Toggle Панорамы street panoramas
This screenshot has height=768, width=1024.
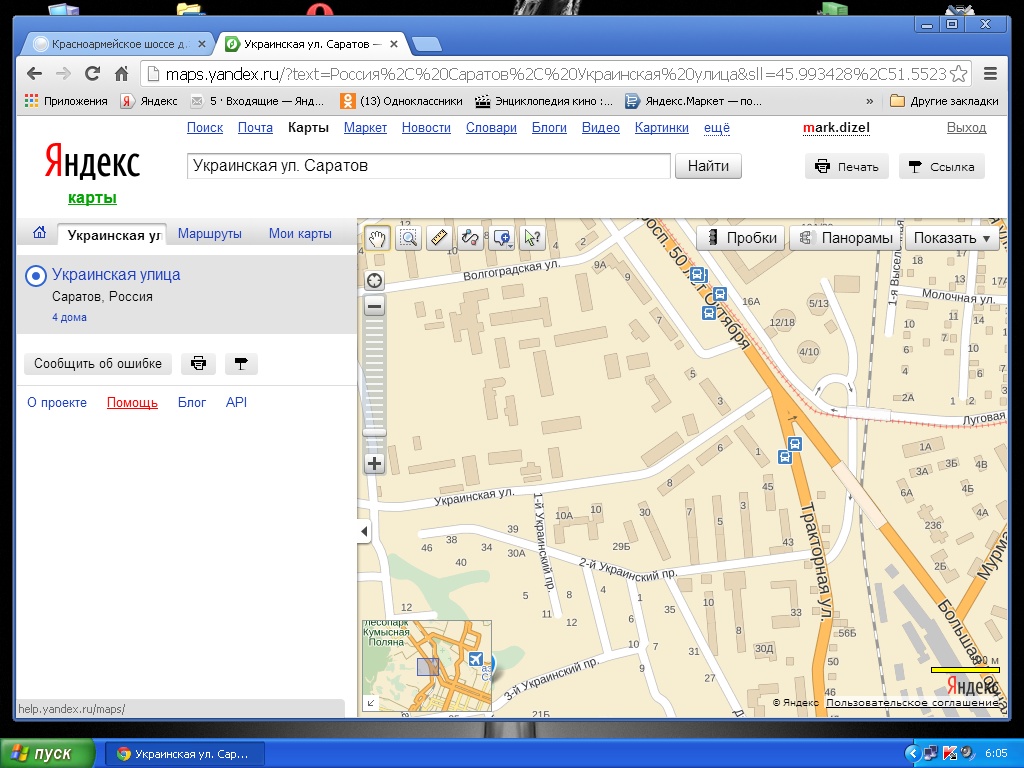(846, 238)
